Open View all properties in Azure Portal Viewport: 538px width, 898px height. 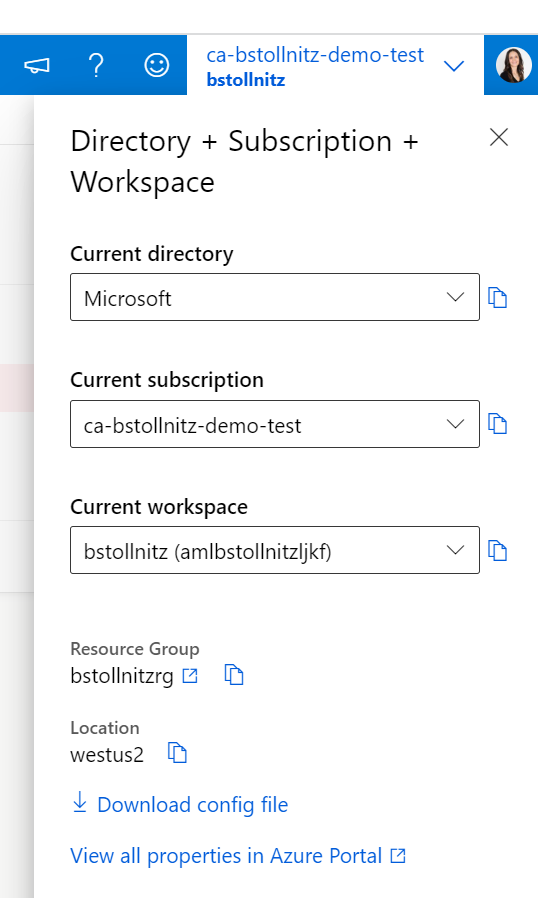(226, 856)
